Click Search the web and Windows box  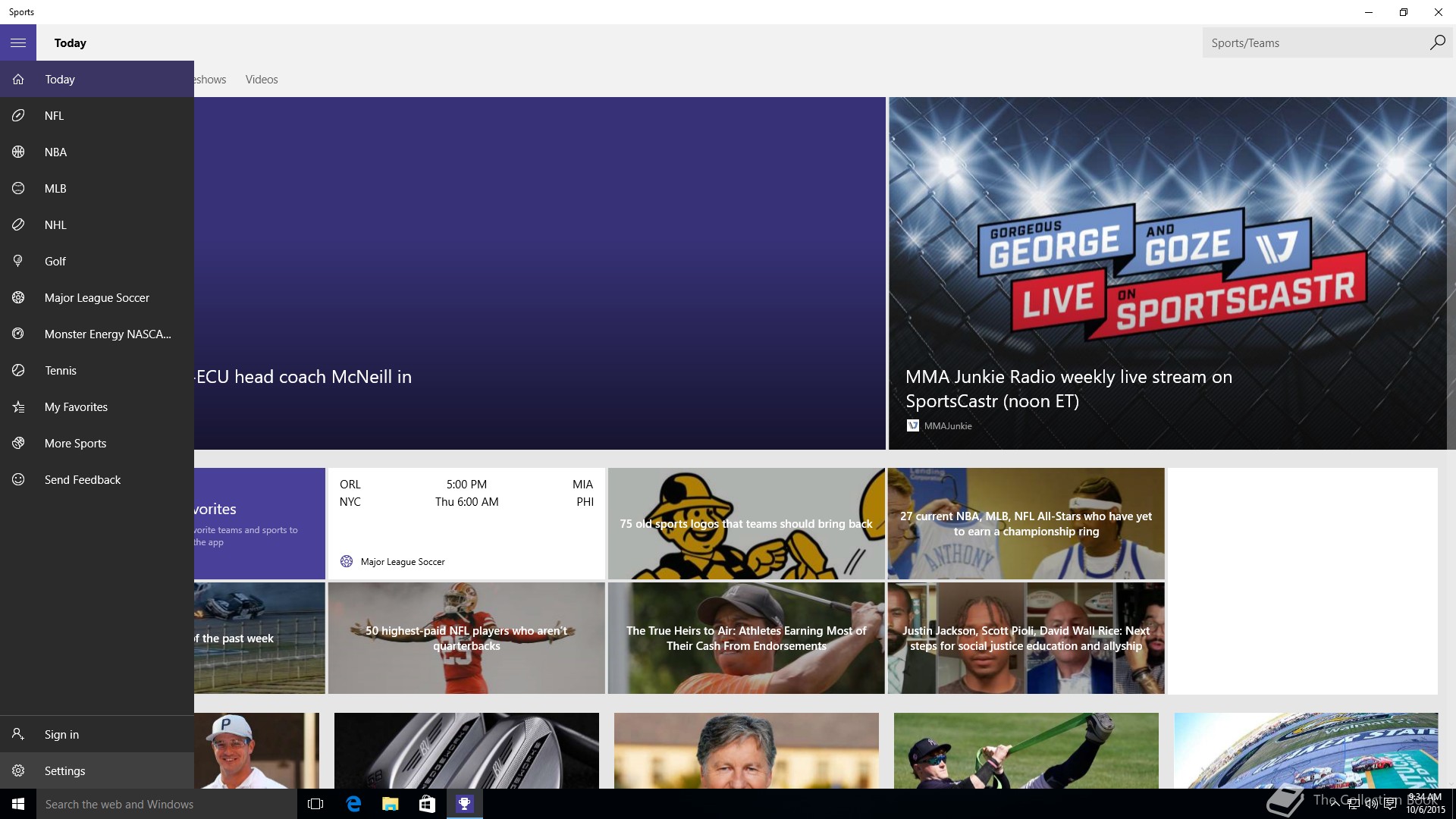click(167, 804)
